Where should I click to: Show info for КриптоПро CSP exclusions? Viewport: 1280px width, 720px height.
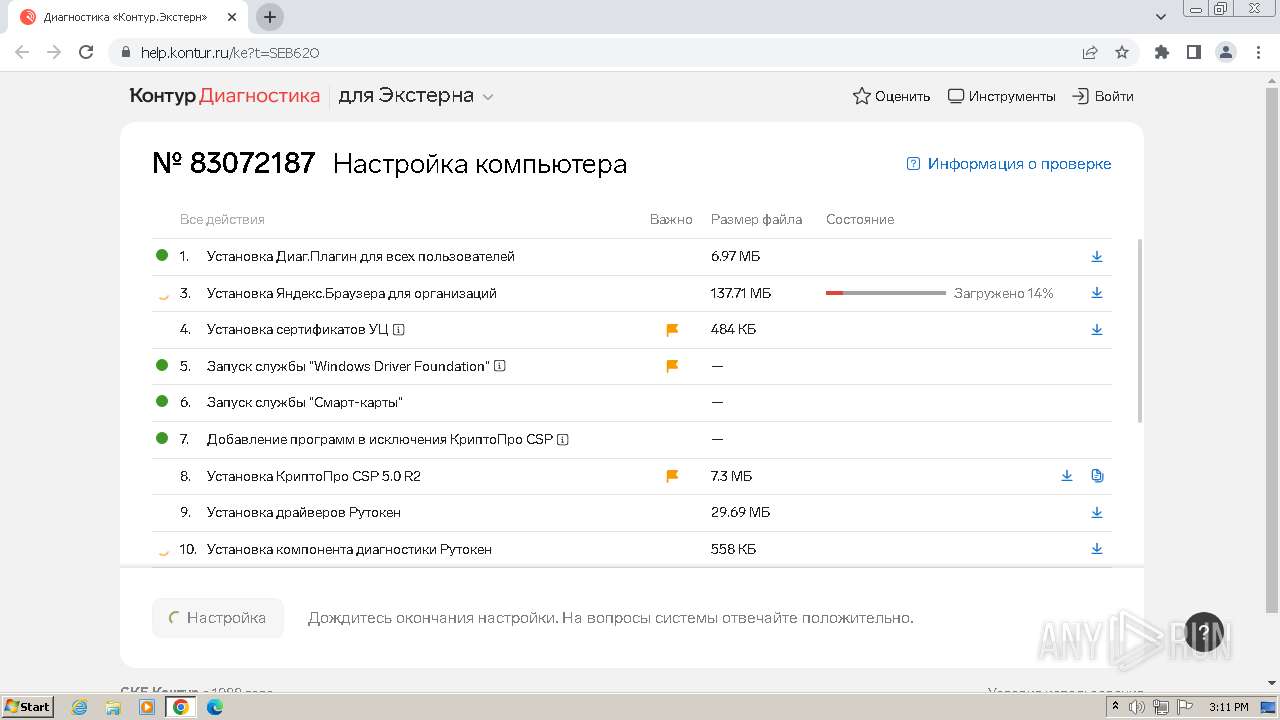tap(563, 439)
